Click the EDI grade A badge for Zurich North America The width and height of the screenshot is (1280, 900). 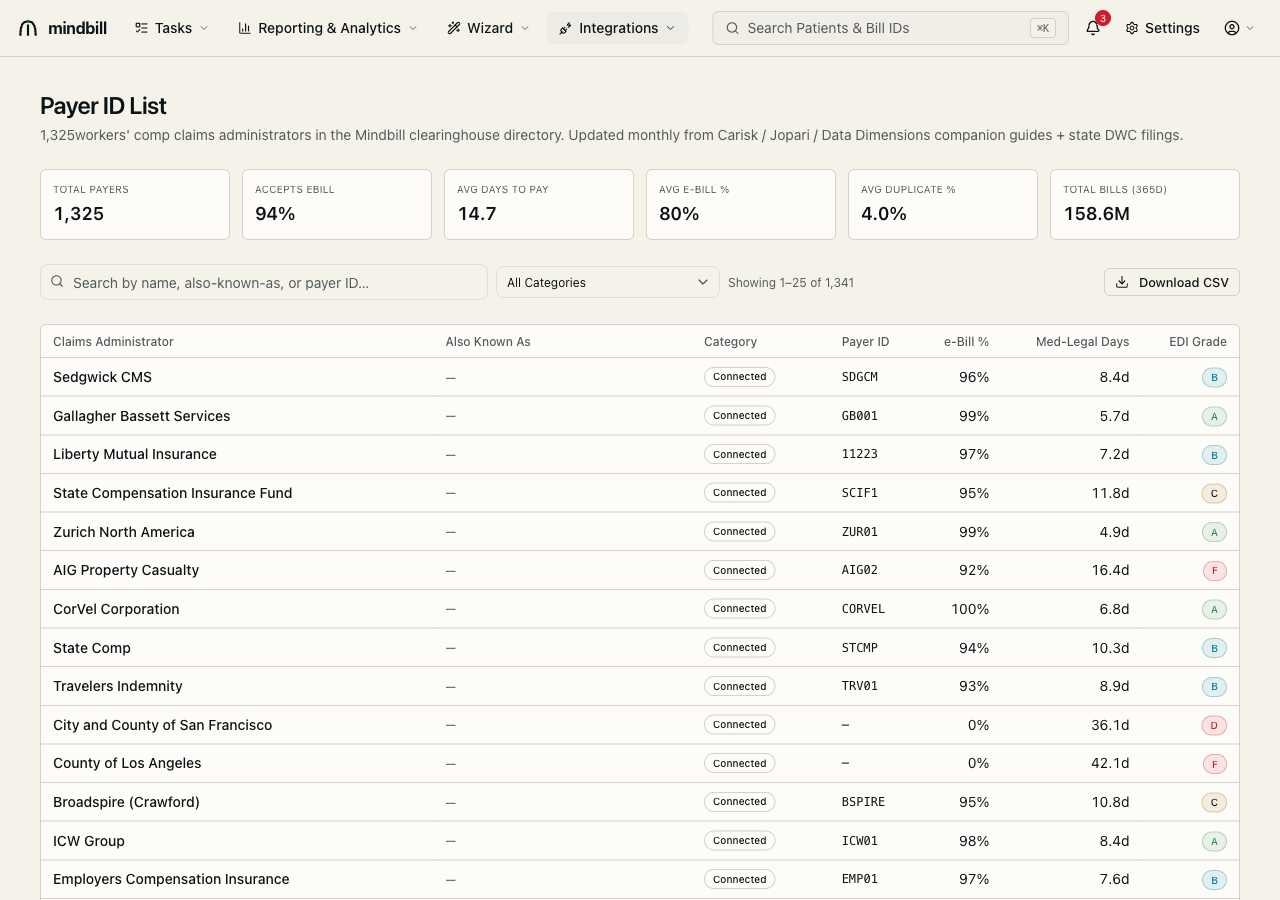[1214, 532]
